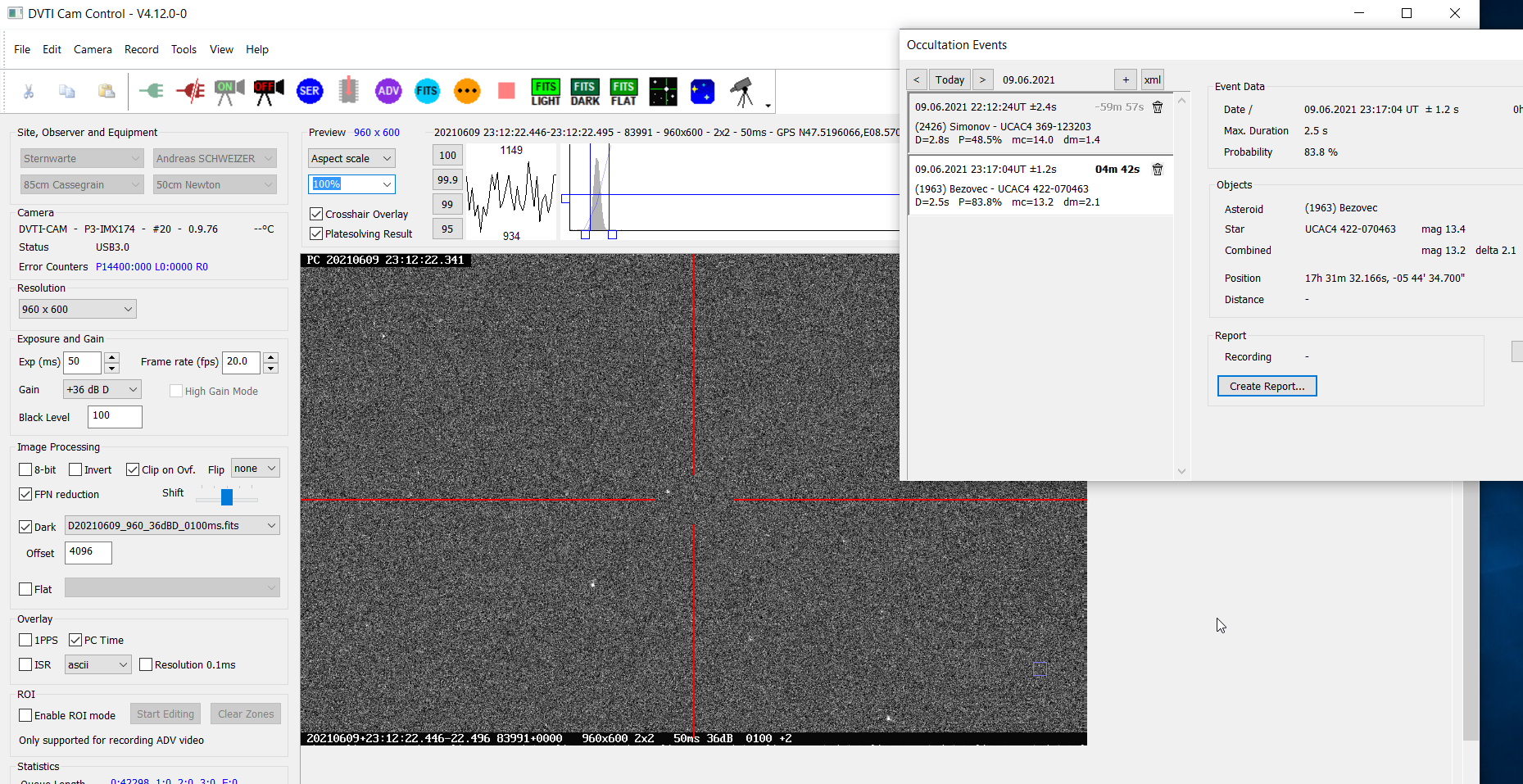This screenshot has height=784, width=1523.
Task: Open the Tools menu
Action: point(184,49)
